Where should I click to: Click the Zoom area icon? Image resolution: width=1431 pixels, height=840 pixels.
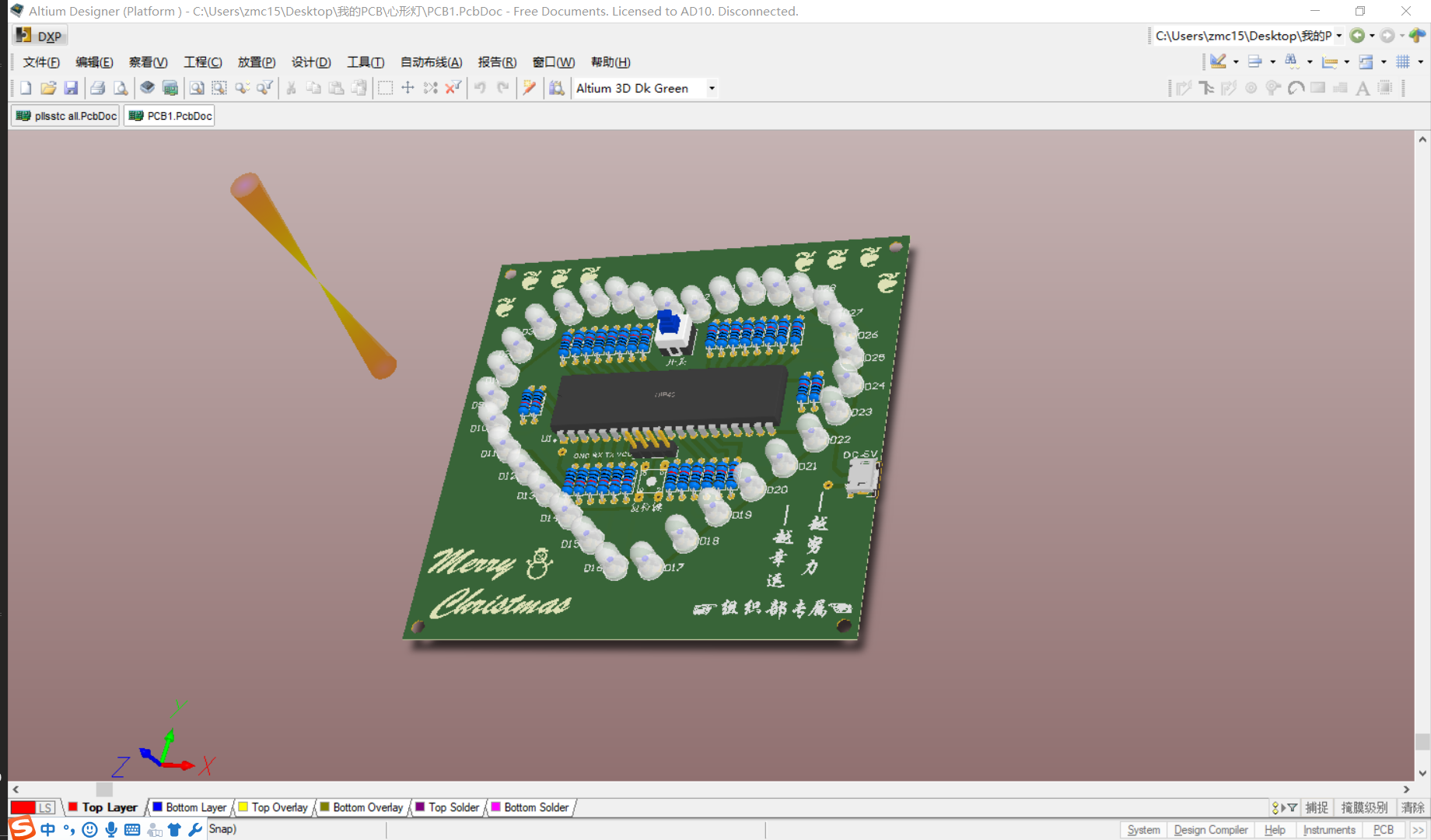pos(219,88)
